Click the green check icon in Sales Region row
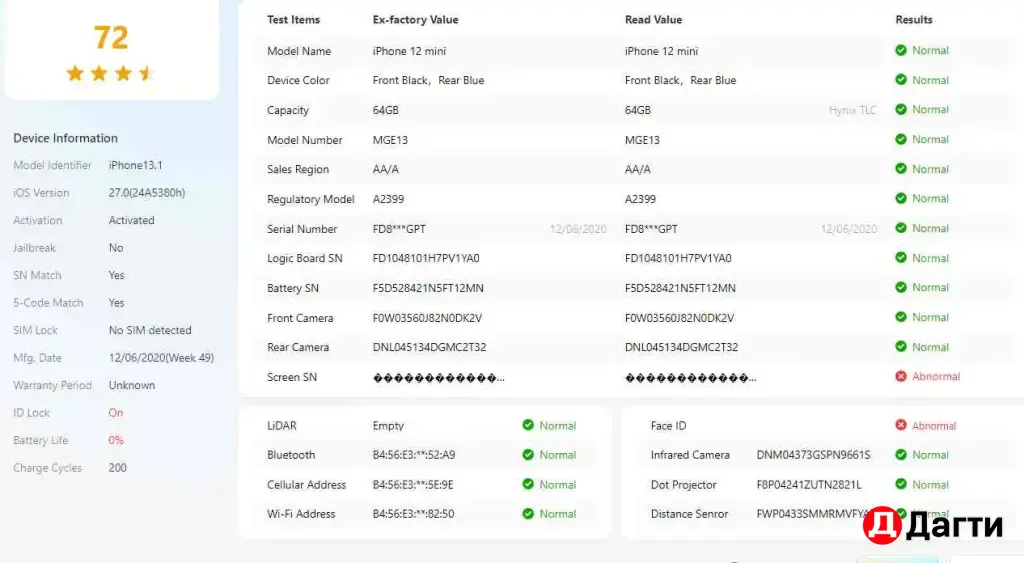This screenshot has height=563, width=1024. pos(901,169)
